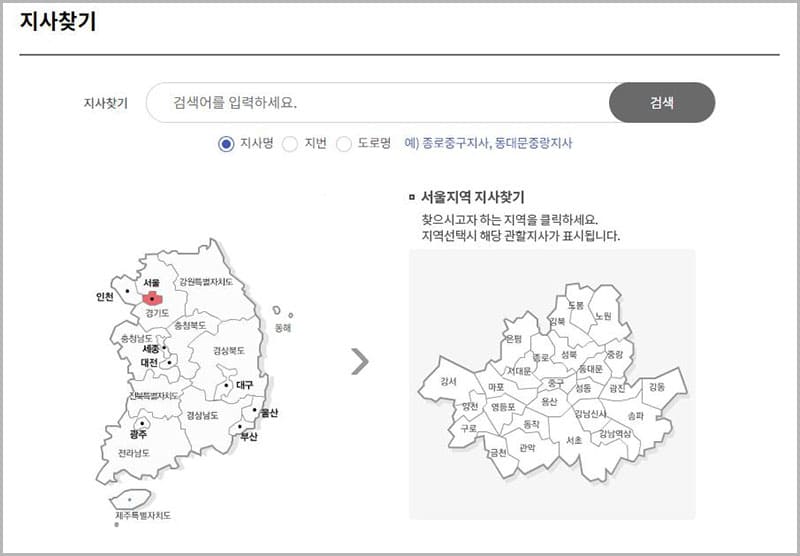The width and height of the screenshot is (800, 556).
Task: Select 제주특별자치도 island on the map
Action: 131,498
